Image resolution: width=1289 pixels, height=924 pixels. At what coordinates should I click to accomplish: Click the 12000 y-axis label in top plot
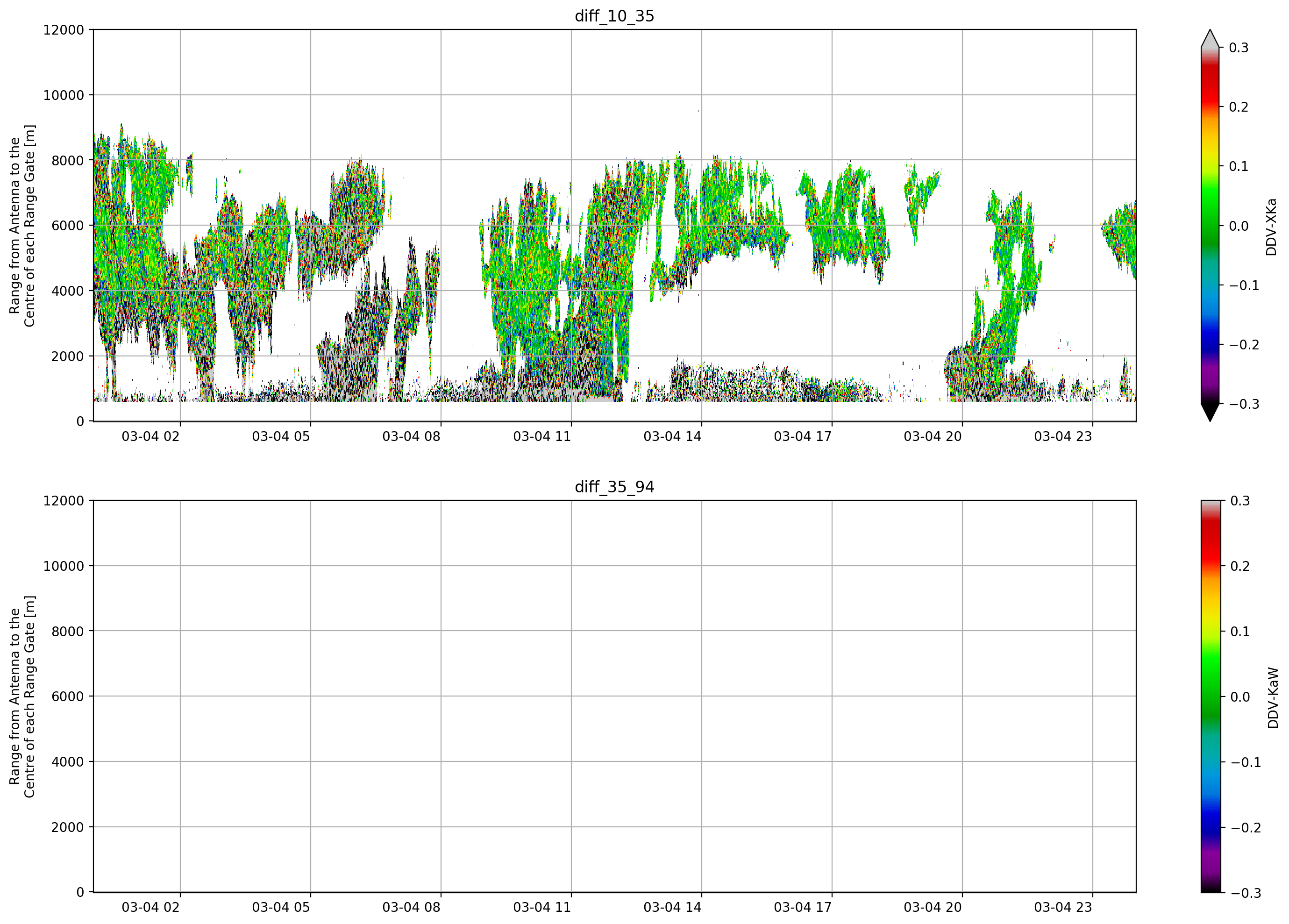[64, 29]
